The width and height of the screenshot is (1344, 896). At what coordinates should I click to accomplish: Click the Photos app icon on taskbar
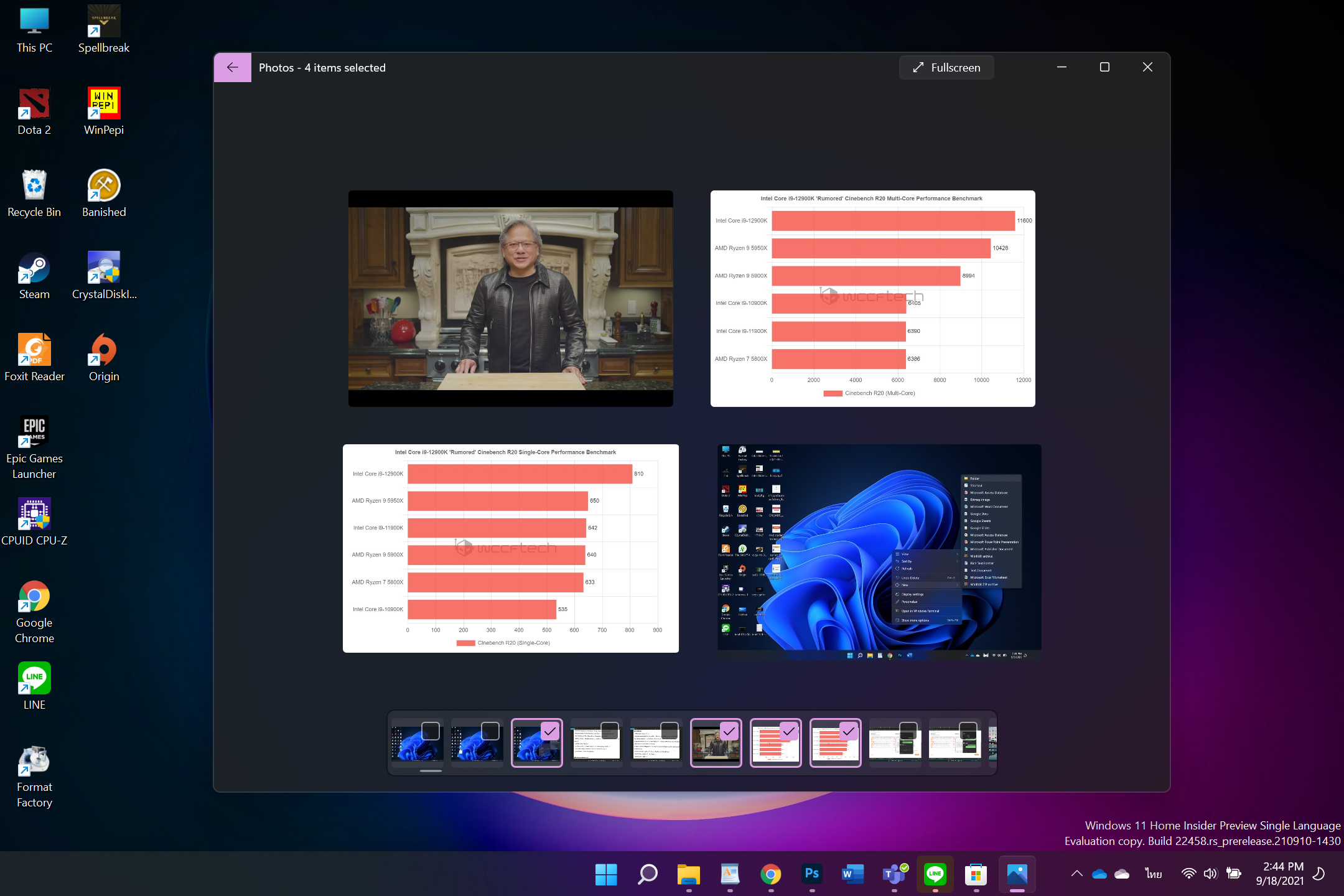point(1017,874)
